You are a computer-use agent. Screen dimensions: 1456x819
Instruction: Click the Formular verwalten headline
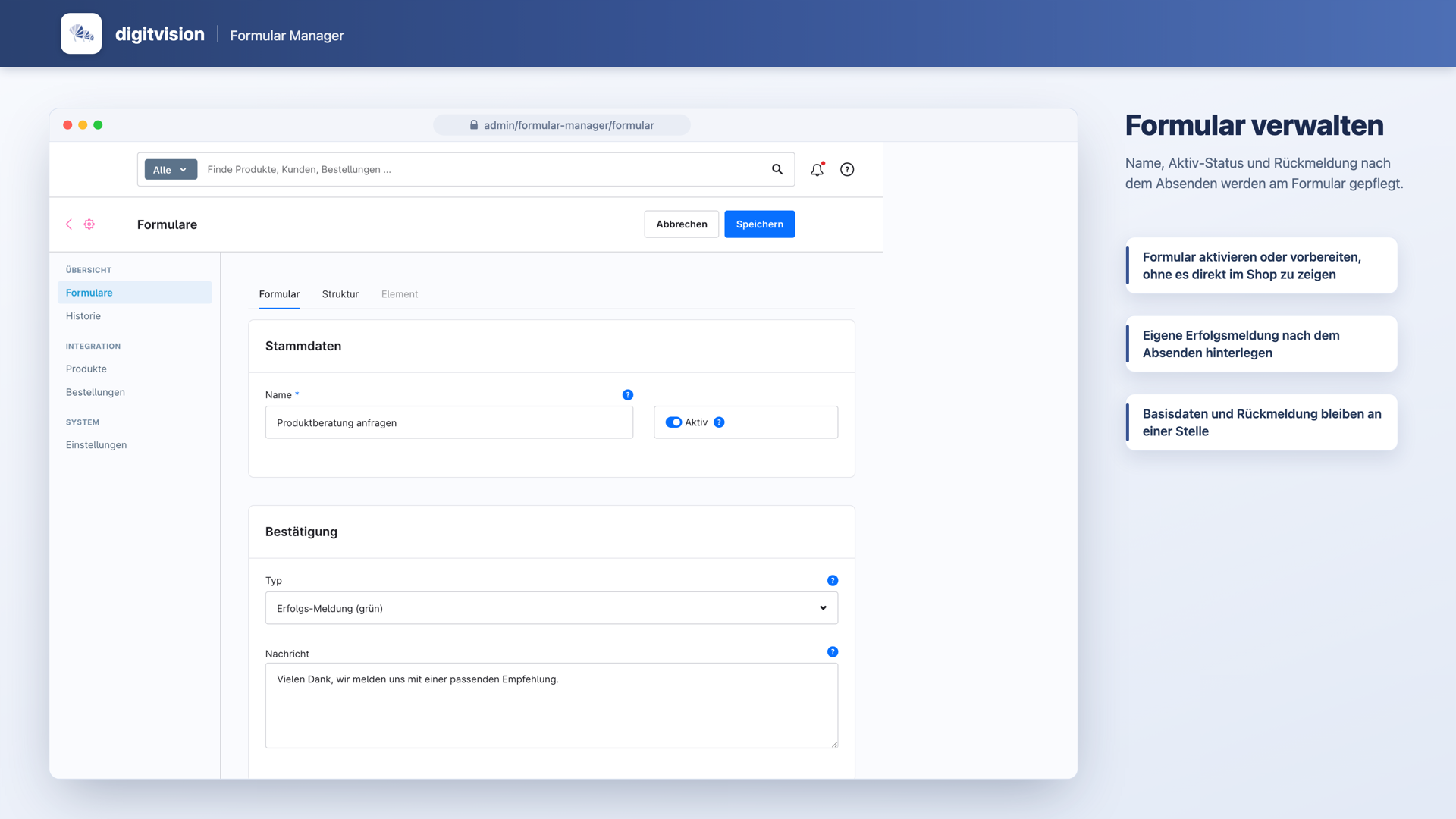(1254, 125)
